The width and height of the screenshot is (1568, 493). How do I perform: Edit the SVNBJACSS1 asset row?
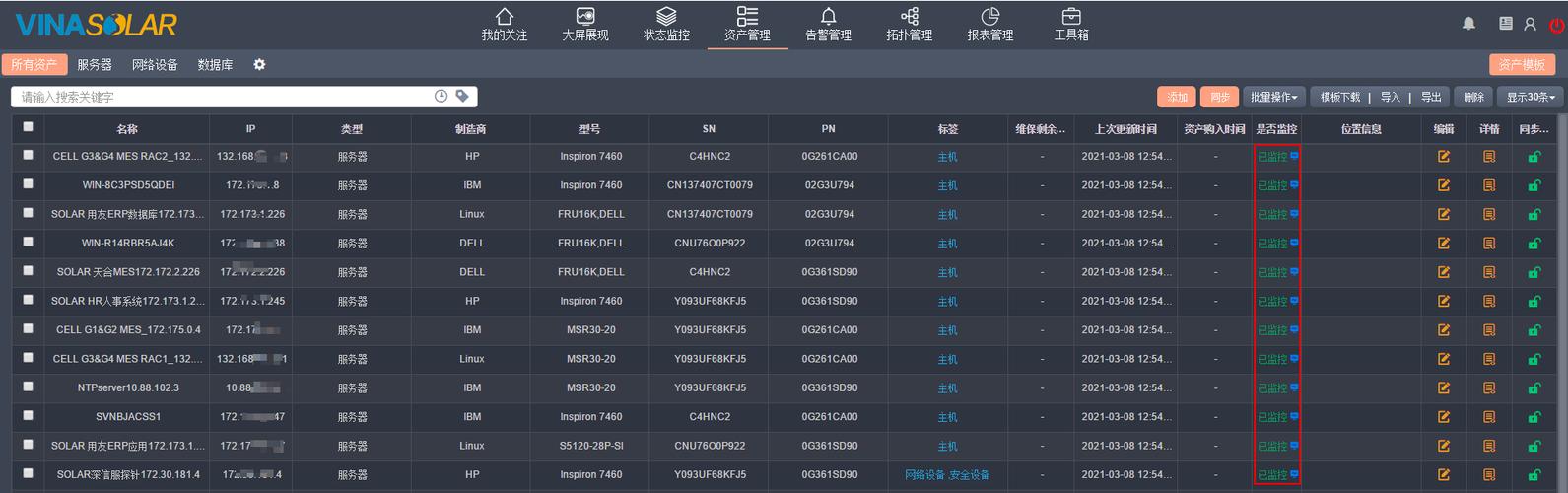click(x=1444, y=417)
